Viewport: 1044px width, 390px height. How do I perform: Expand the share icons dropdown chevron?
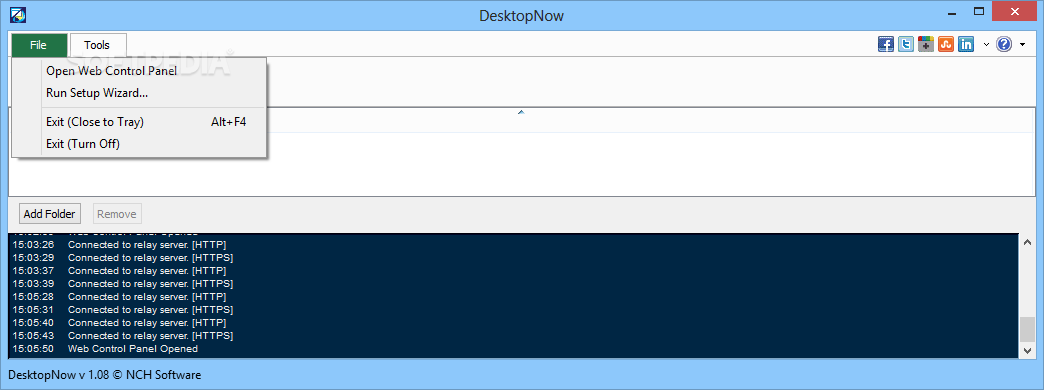pos(986,45)
